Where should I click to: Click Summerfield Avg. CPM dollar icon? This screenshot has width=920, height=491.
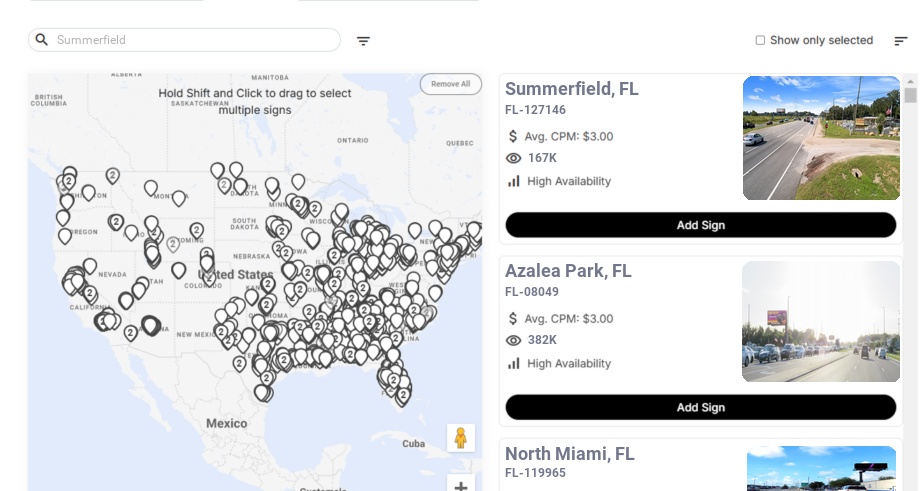click(x=514, y=136)
